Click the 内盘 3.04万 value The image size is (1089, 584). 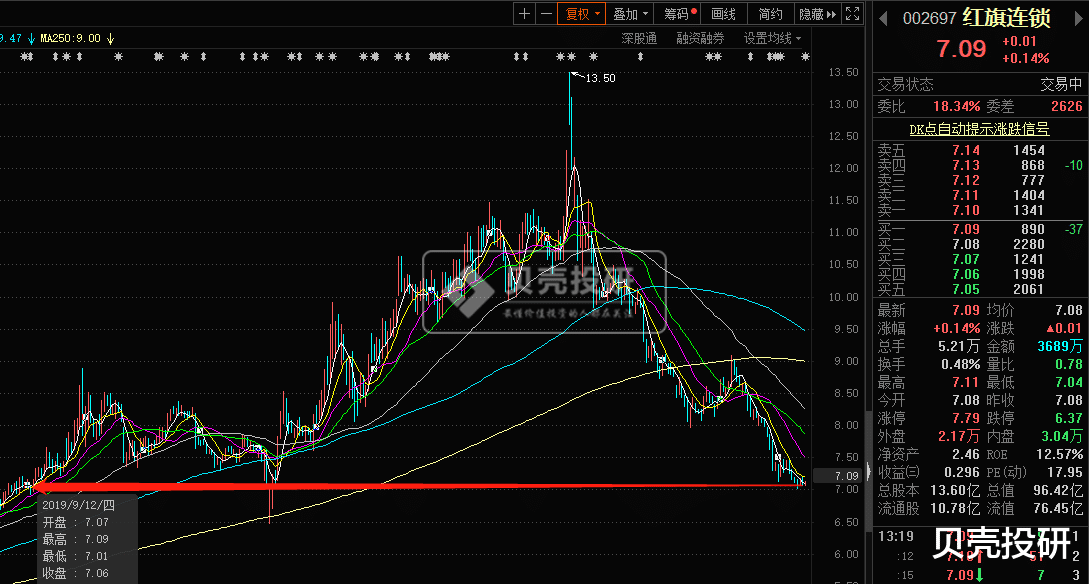tap(1061, 437)
